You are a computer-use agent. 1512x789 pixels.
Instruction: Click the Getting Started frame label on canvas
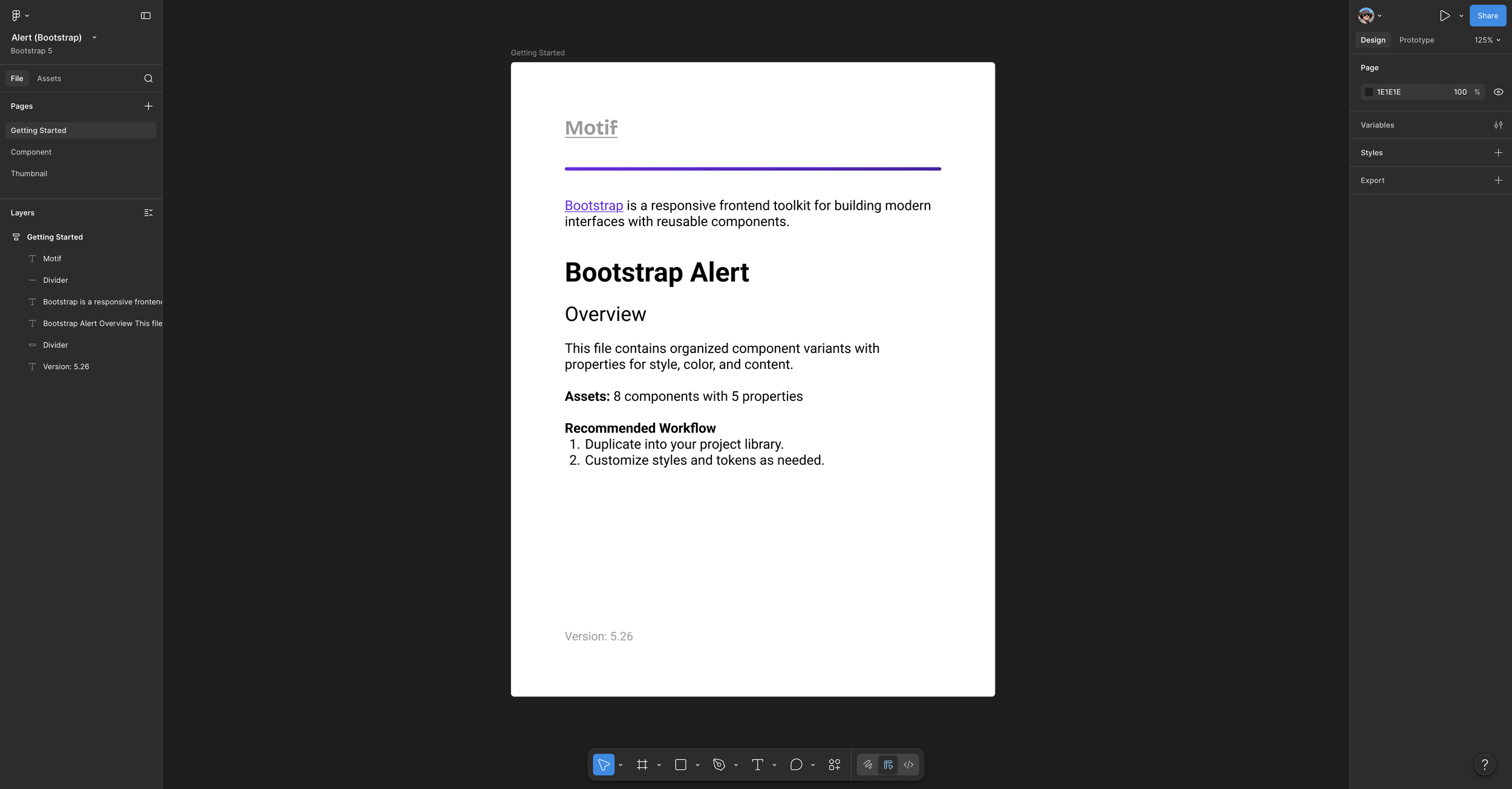538,53
